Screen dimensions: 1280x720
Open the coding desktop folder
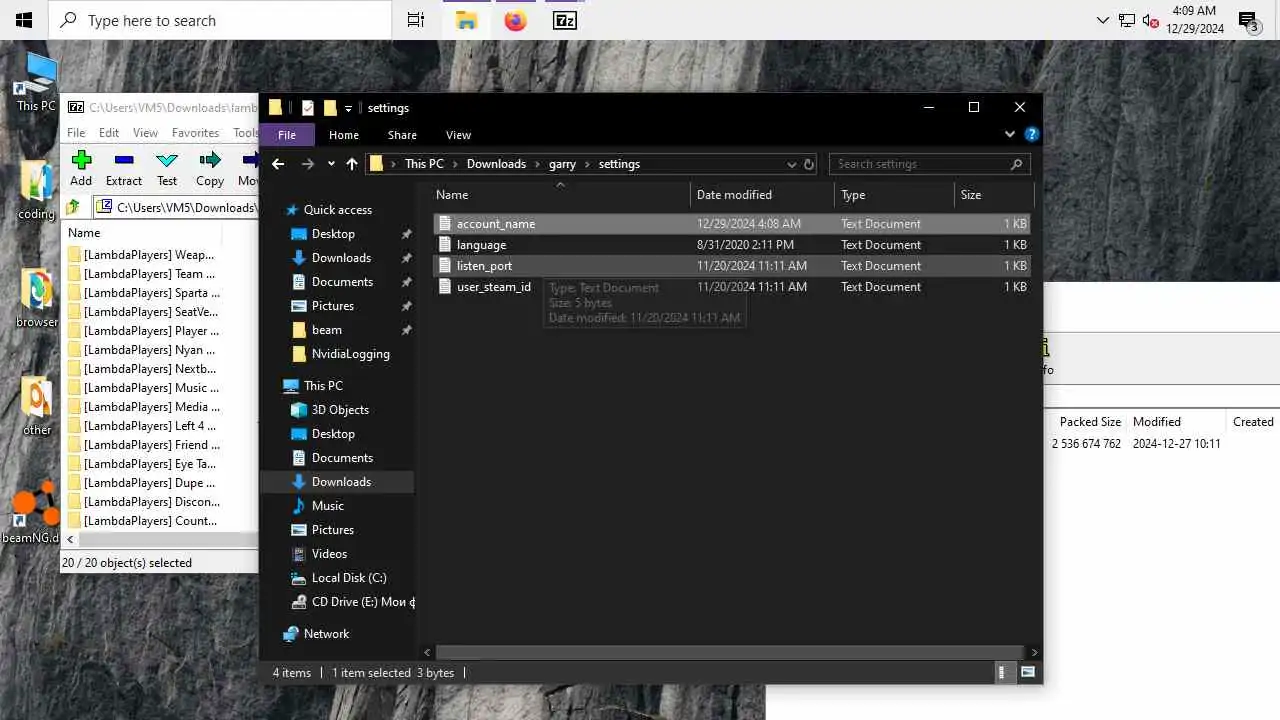click(x=36, y=190)
